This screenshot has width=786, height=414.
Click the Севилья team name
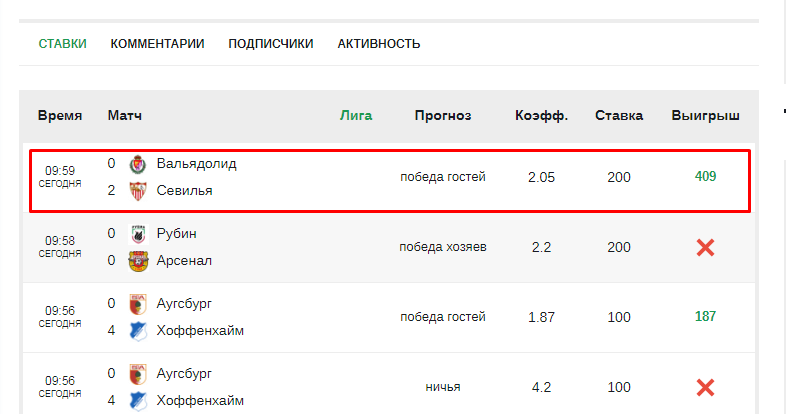(184, 191)
